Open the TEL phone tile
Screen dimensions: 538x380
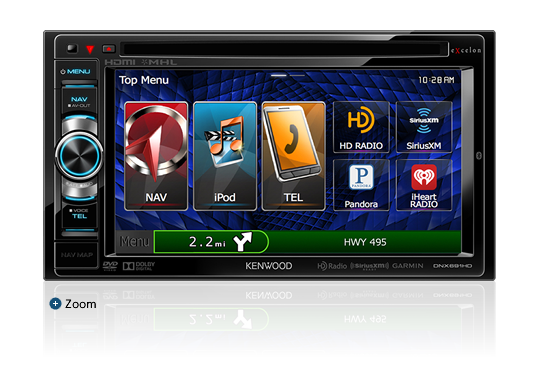pyautogui.click(x=293, y=156)
